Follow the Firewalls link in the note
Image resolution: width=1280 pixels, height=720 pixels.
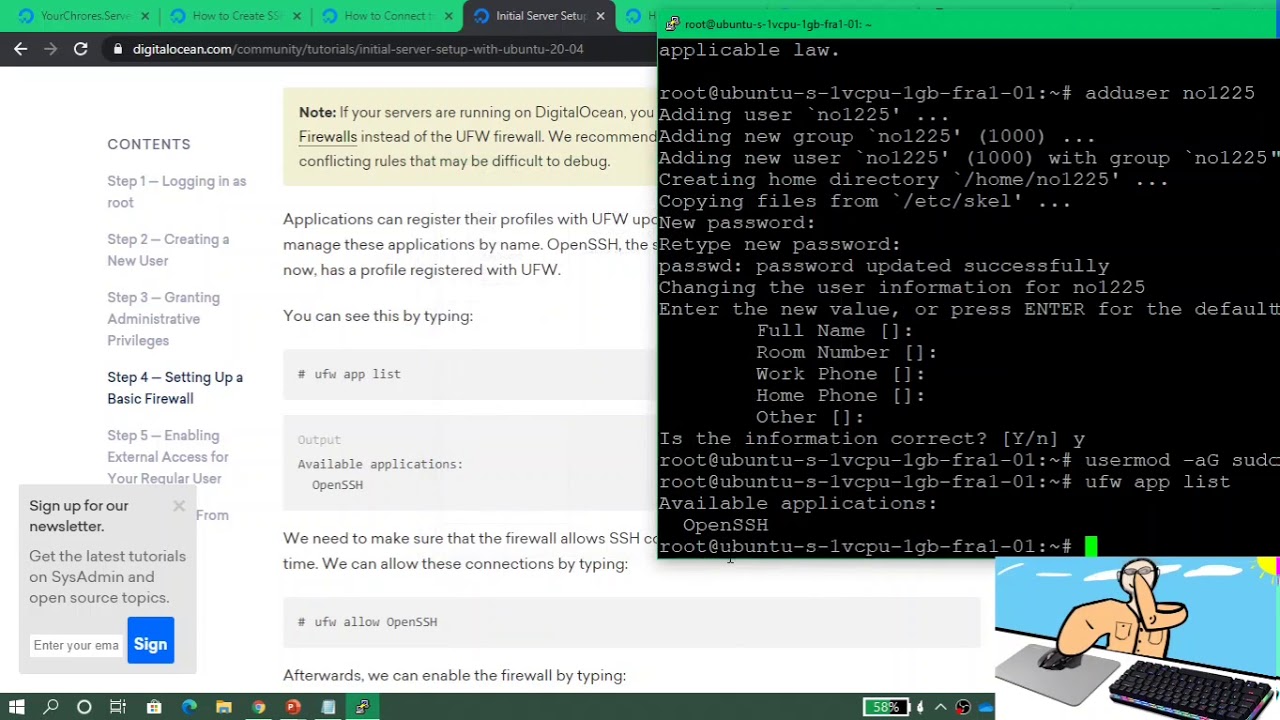pyautogui.click(x=327, y=137)
